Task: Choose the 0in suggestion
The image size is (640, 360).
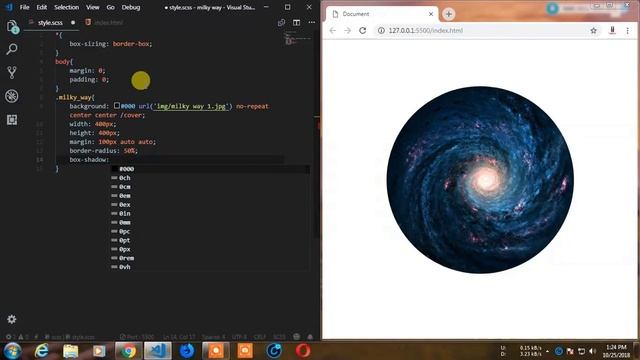Action: coord(210,213)
